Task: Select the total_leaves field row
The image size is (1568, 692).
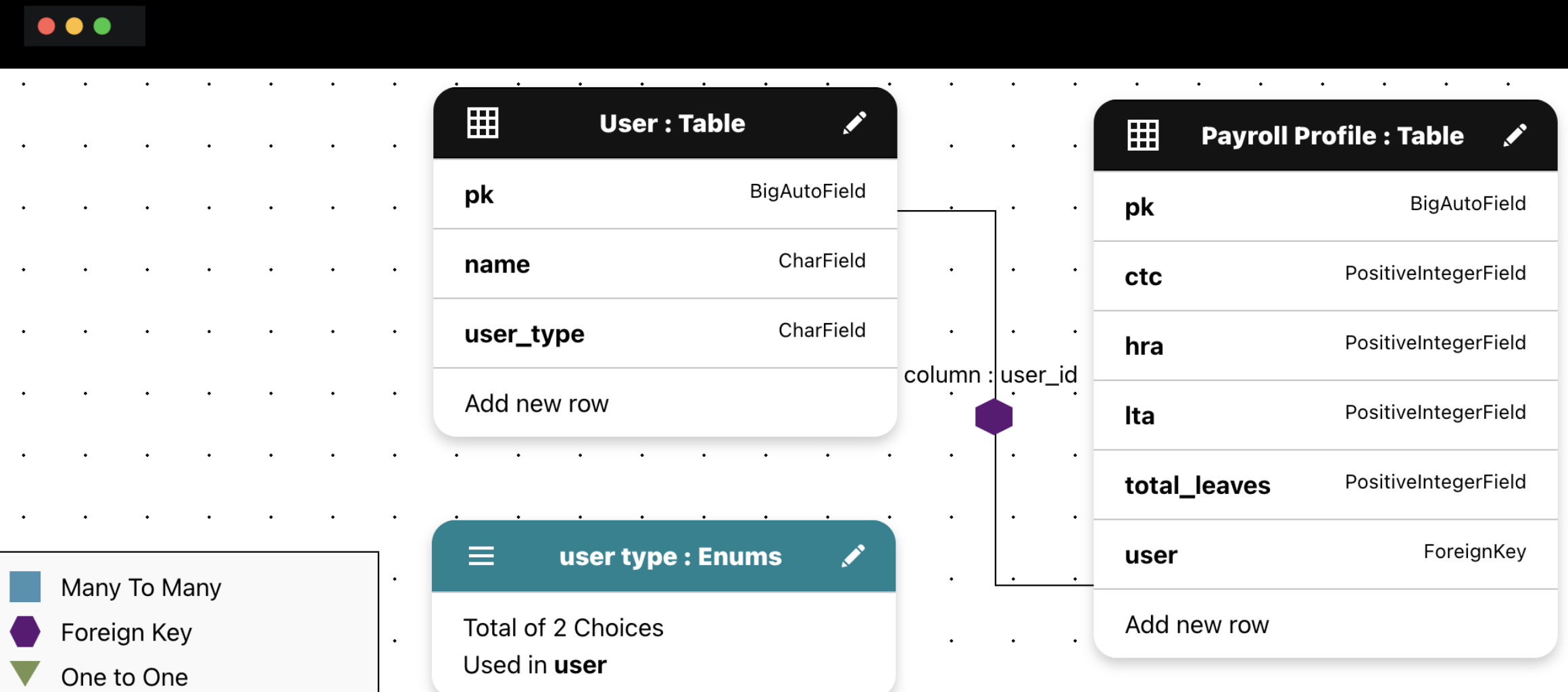Action: pyautogui.click(x=1325, y=485)
